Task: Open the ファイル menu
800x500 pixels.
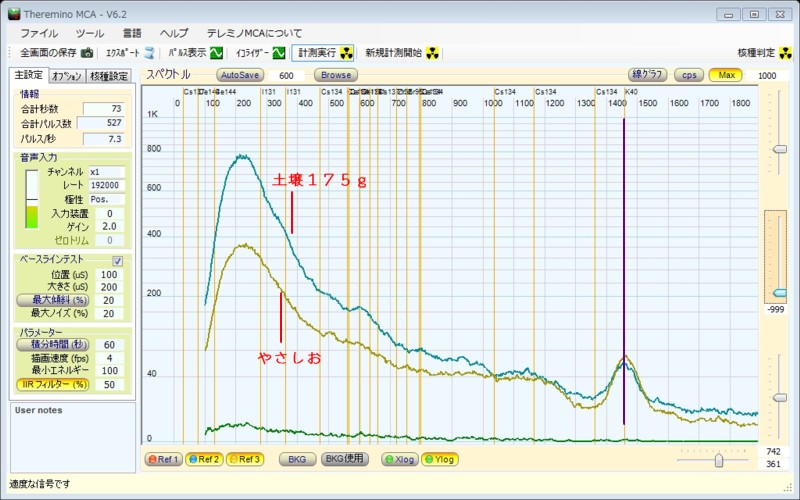Action: (x=39, y=33)
